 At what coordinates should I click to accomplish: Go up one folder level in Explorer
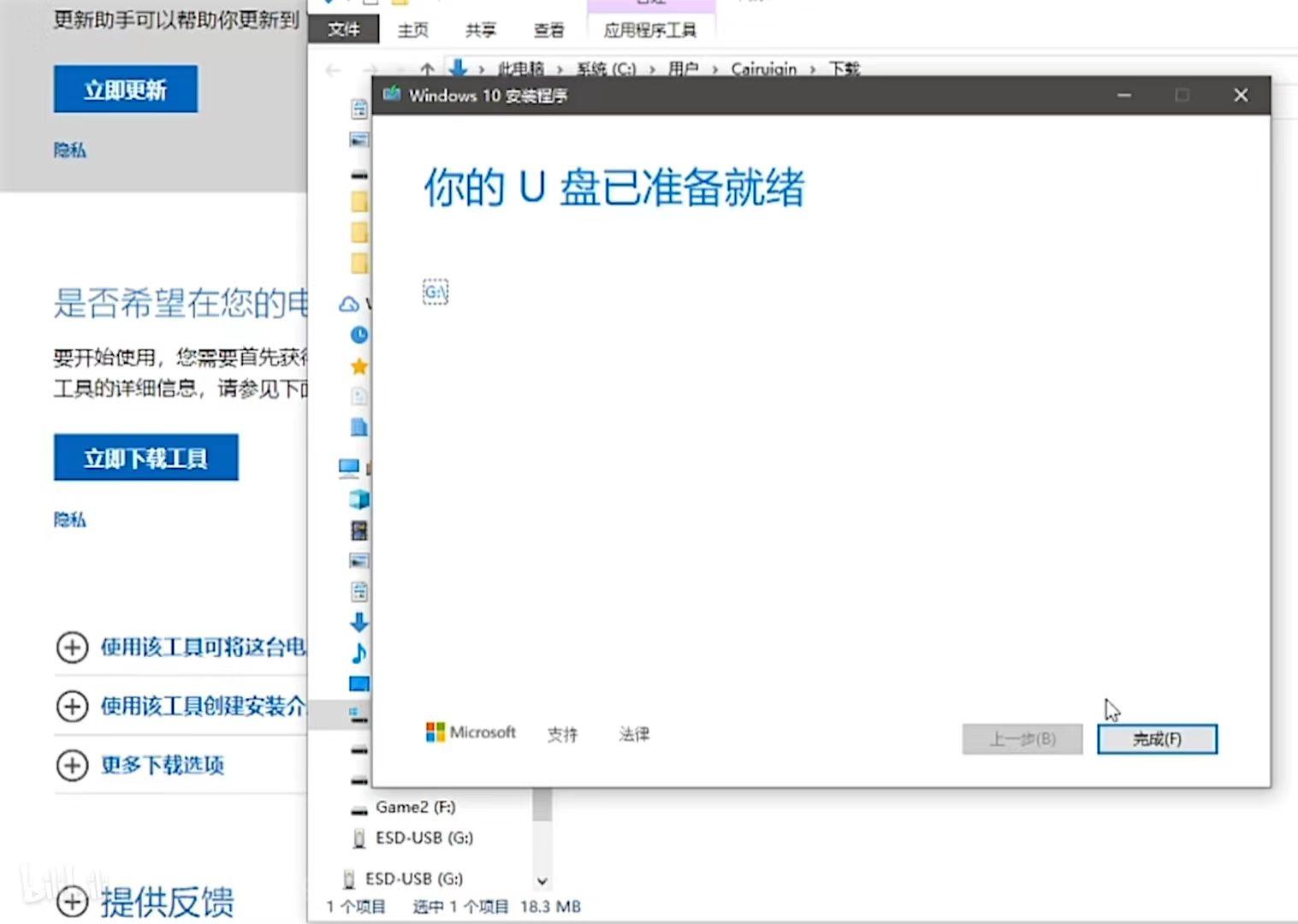coord(427,68)
